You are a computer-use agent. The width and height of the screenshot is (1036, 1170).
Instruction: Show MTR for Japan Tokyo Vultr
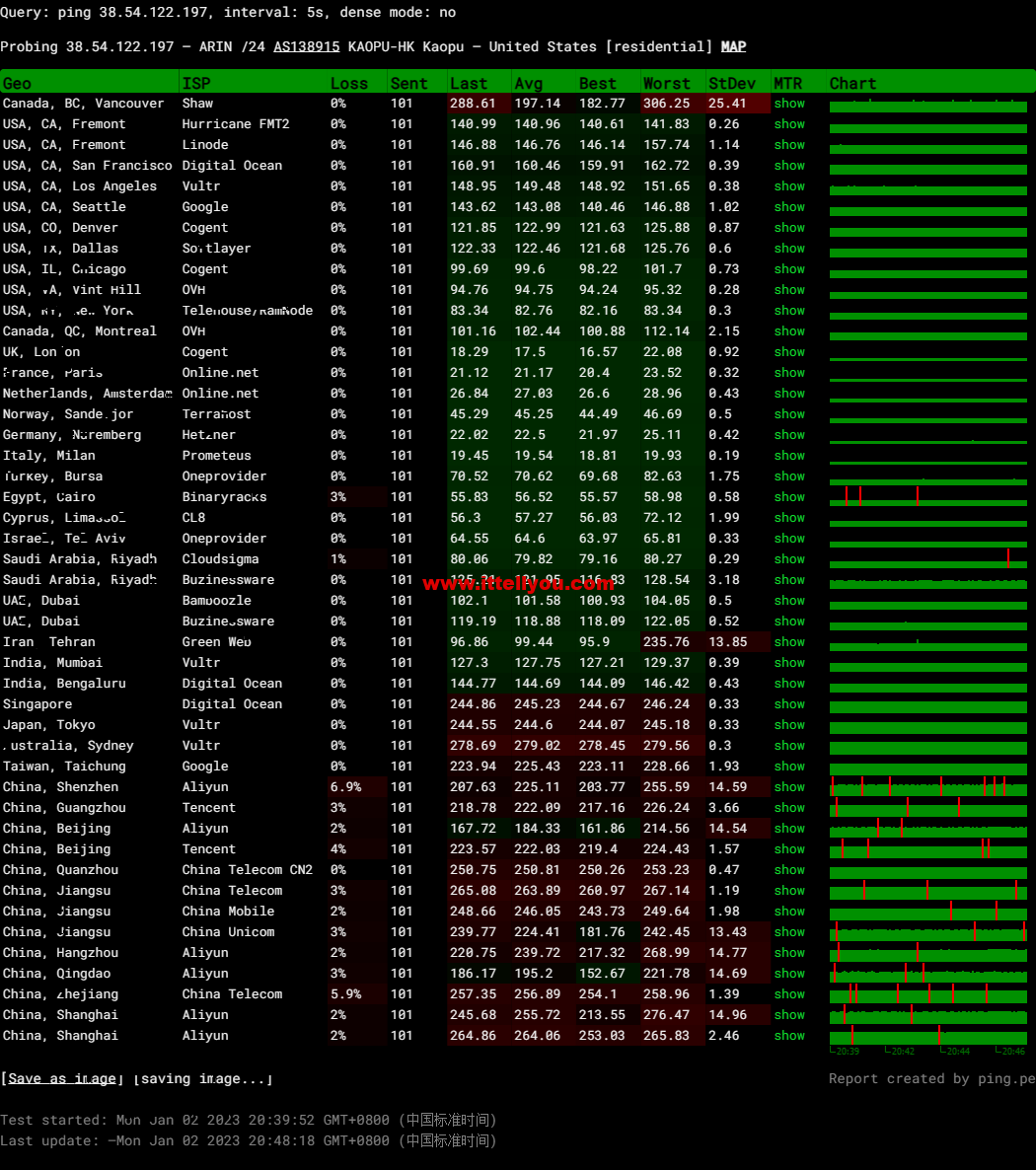click(789, 724)
